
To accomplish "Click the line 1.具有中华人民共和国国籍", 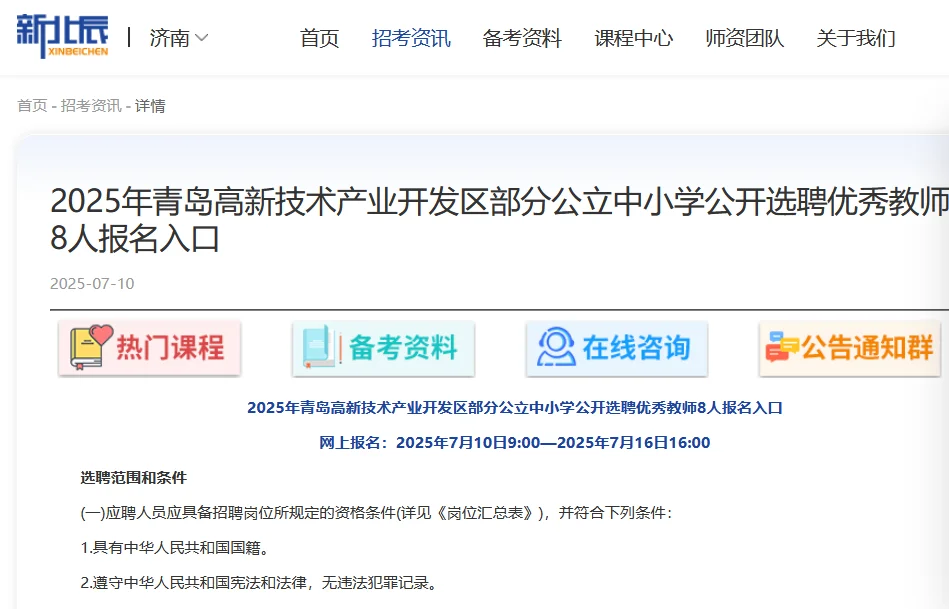I will (x=175, y=548).
